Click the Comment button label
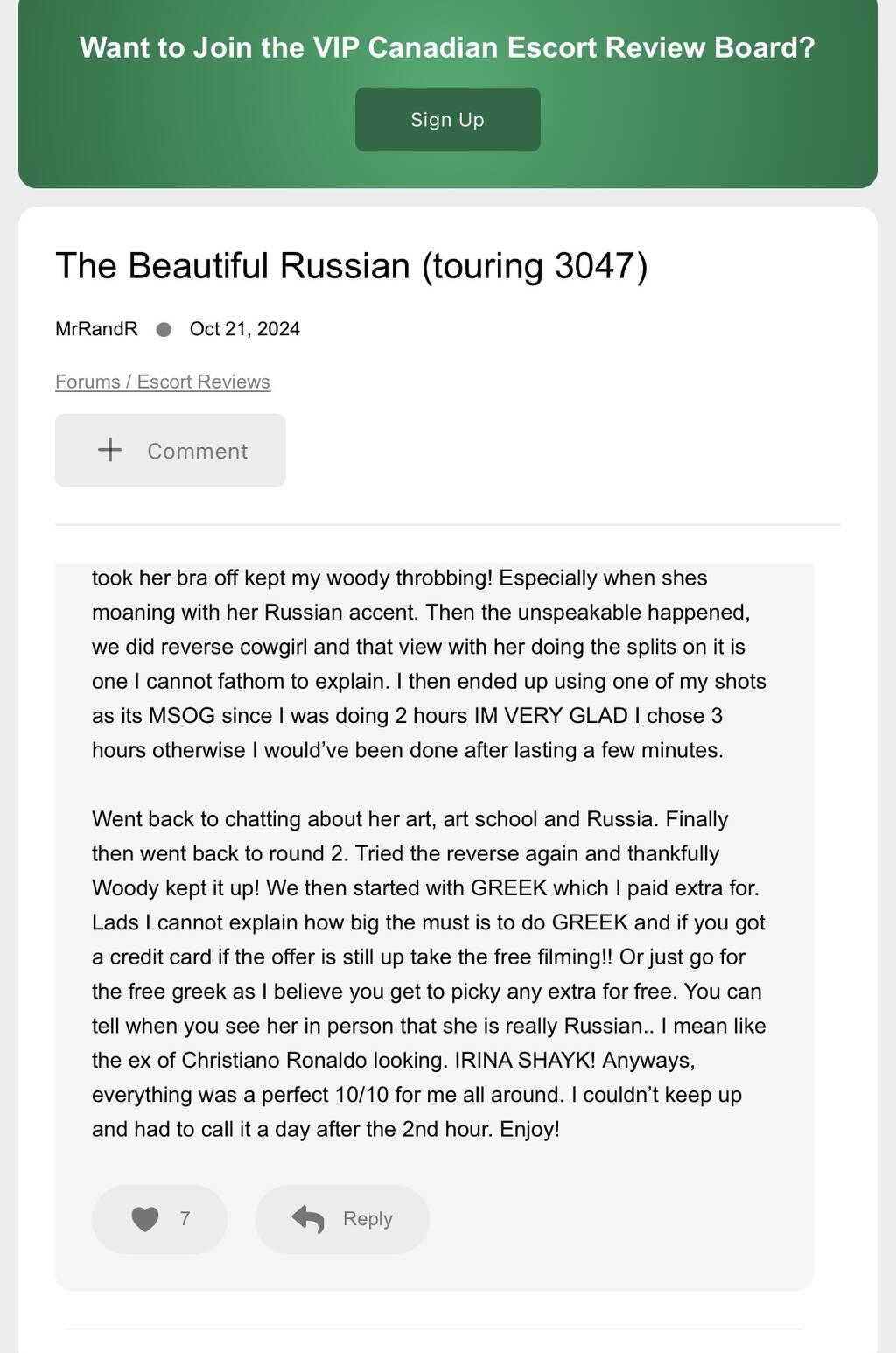Viewport: 896px width, 1353px height. [x=197, y=451]
